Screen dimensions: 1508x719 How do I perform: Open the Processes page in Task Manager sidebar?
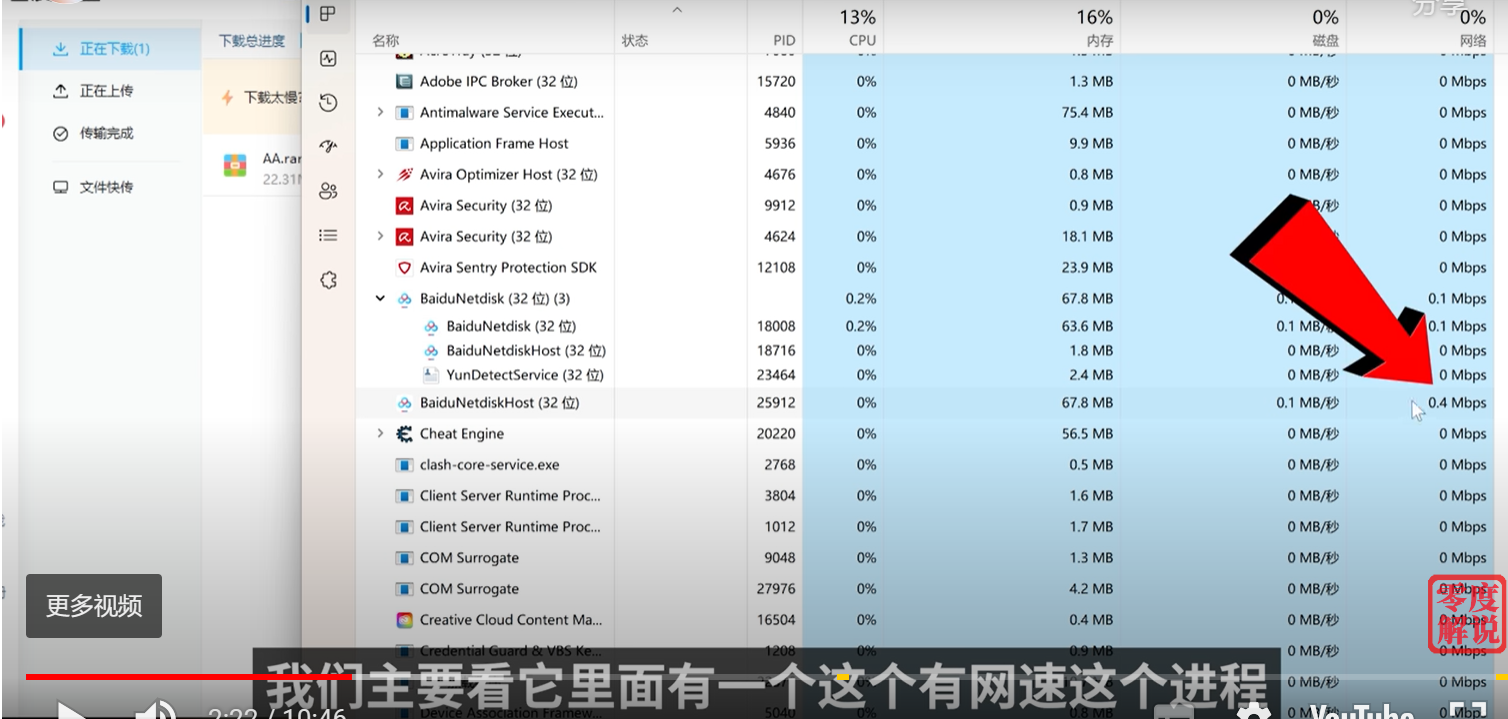(x=327, y=14)
